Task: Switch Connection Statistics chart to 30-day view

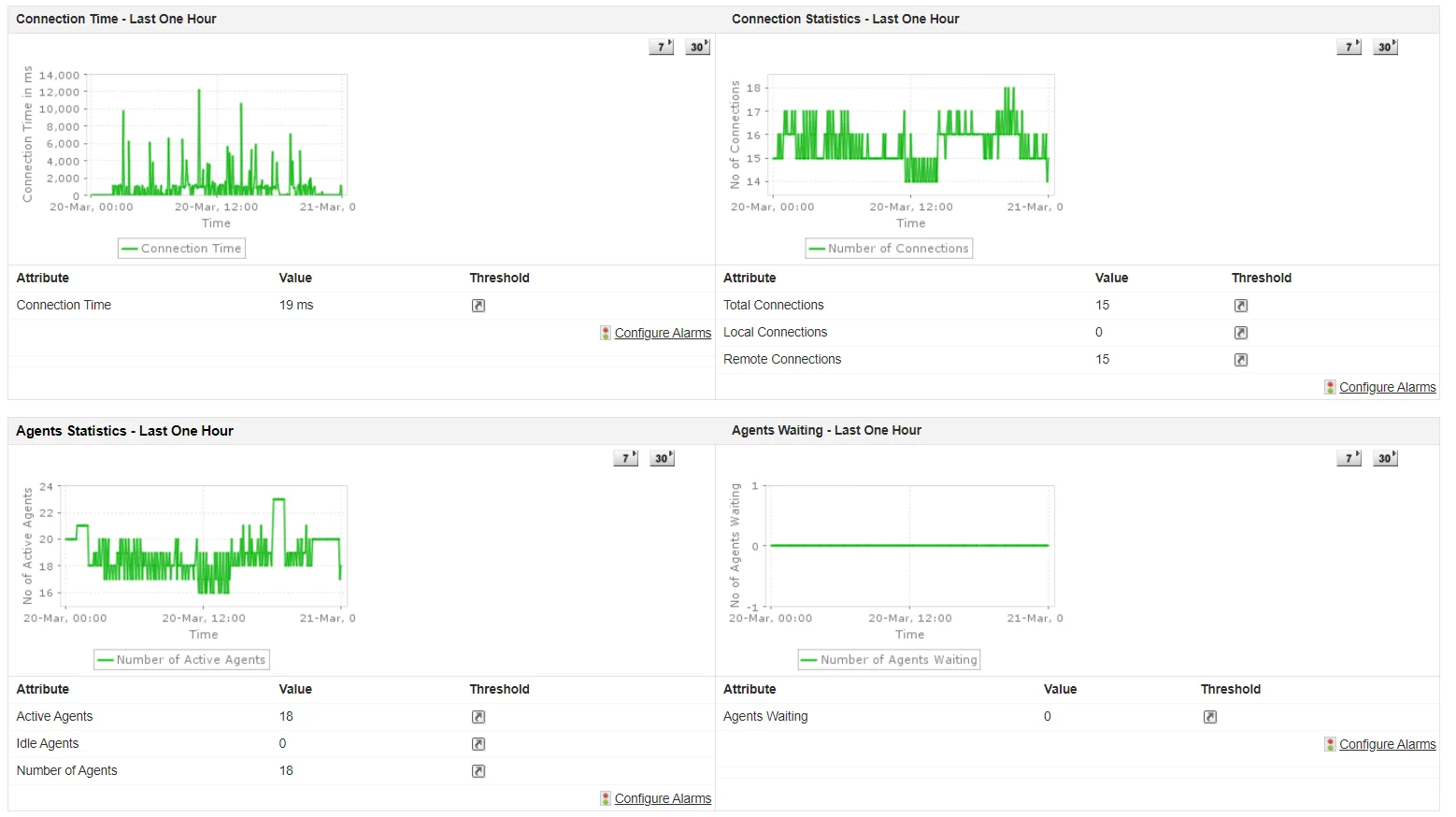Action: tap(1386, 46)
